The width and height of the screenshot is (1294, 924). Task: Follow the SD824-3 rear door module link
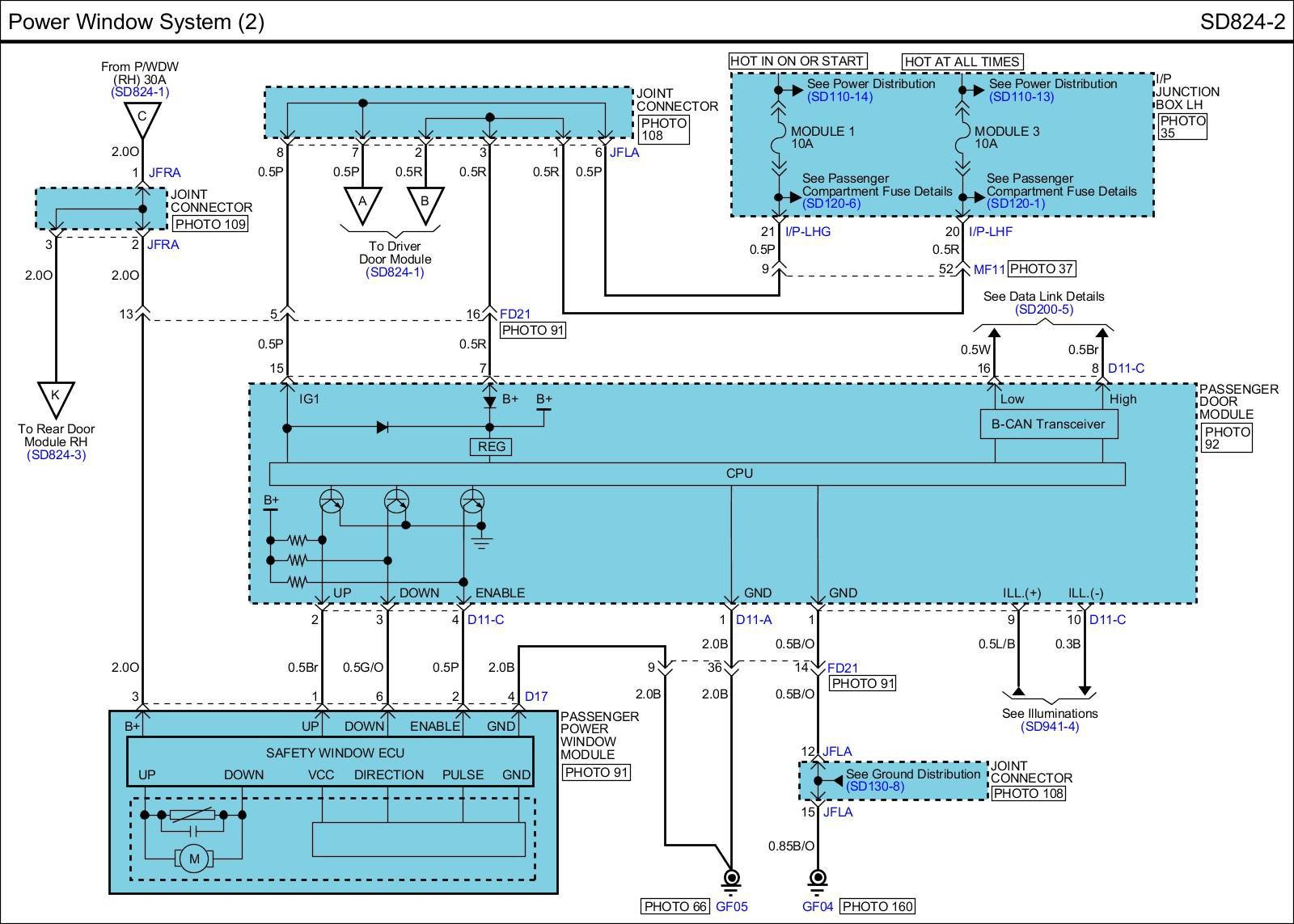[x=56, y=455]
